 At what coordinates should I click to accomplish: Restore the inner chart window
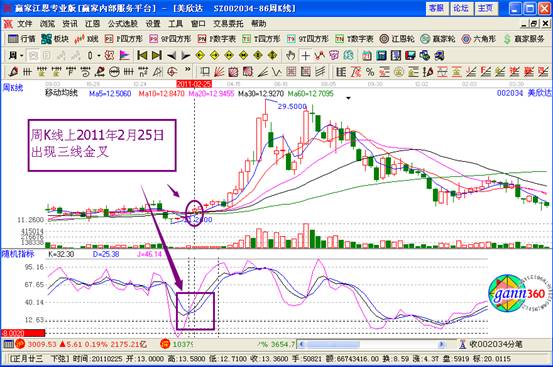click(535, 24)
